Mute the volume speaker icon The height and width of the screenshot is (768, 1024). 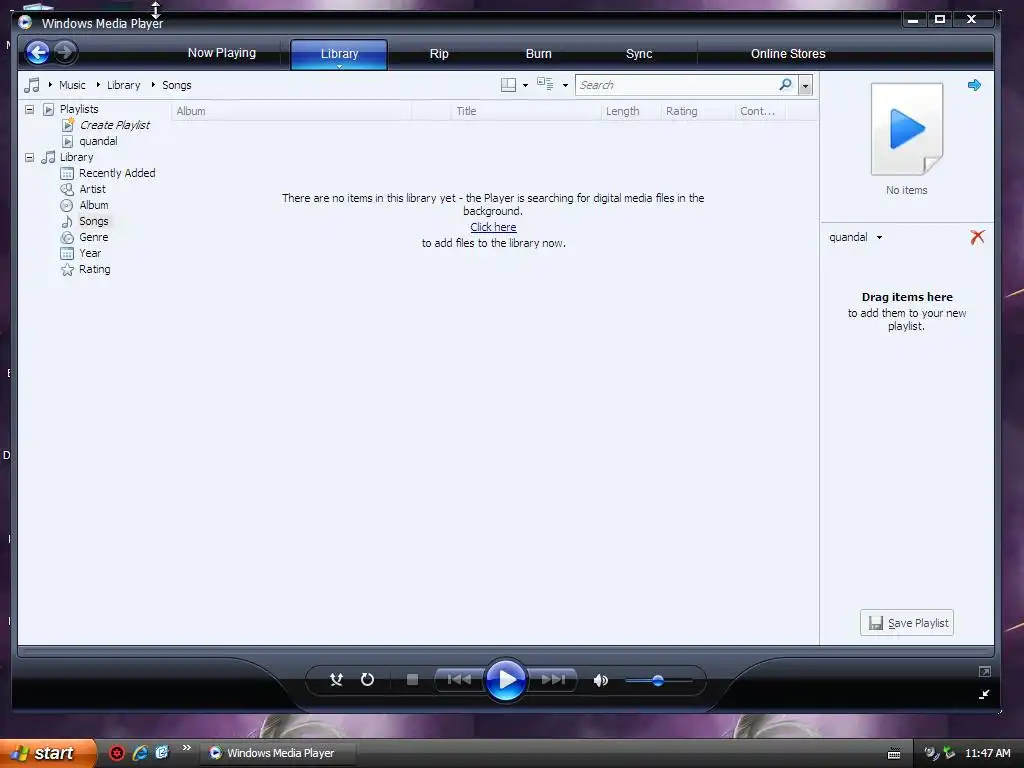coord(600,680)
